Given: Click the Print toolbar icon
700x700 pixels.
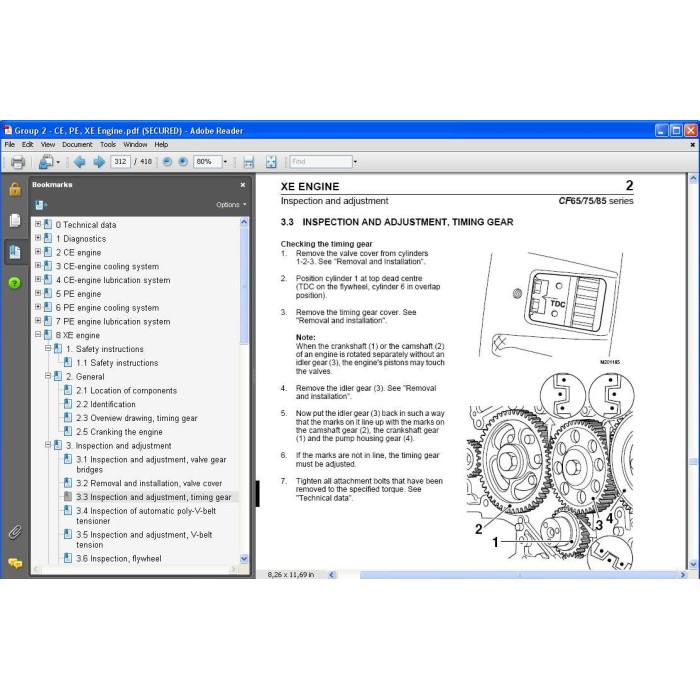Looking at the screenshot, I should (x=17, y=162).
